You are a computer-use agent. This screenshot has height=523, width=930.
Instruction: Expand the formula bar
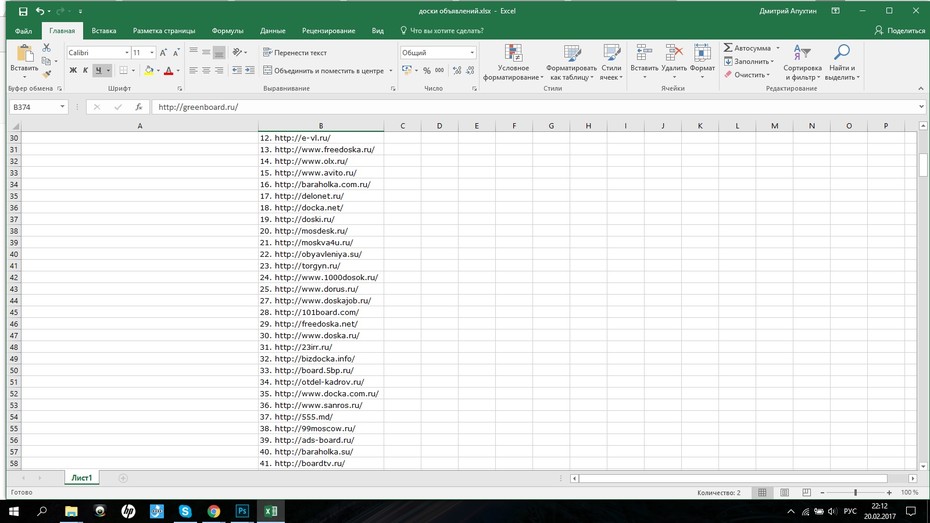921,107
